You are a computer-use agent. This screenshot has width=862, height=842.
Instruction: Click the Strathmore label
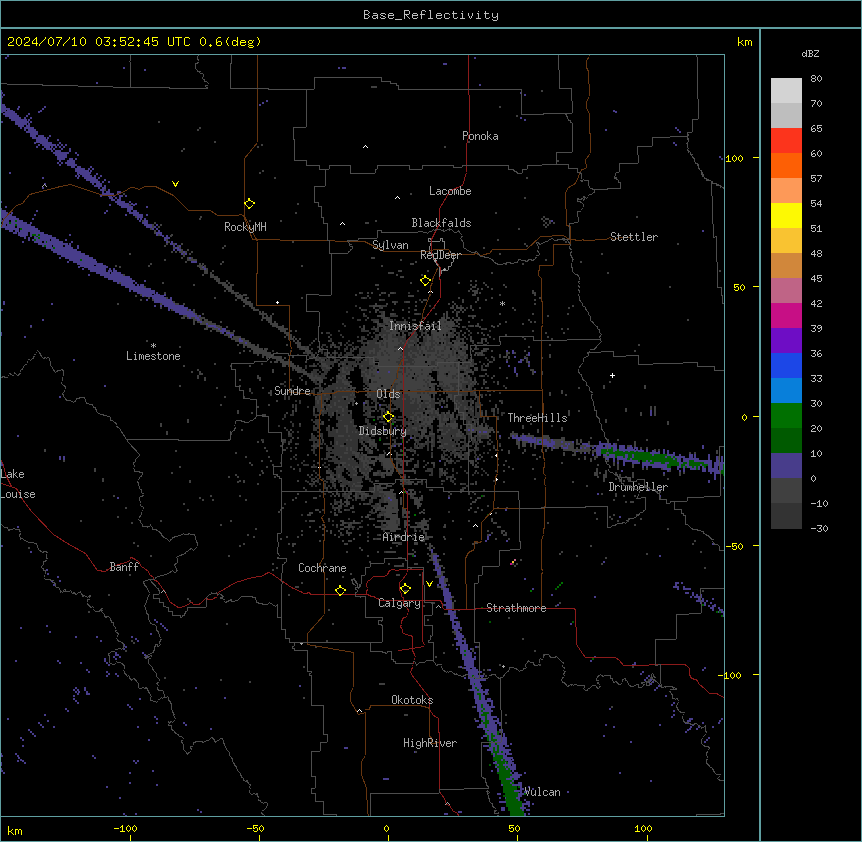tap(516, 608)
